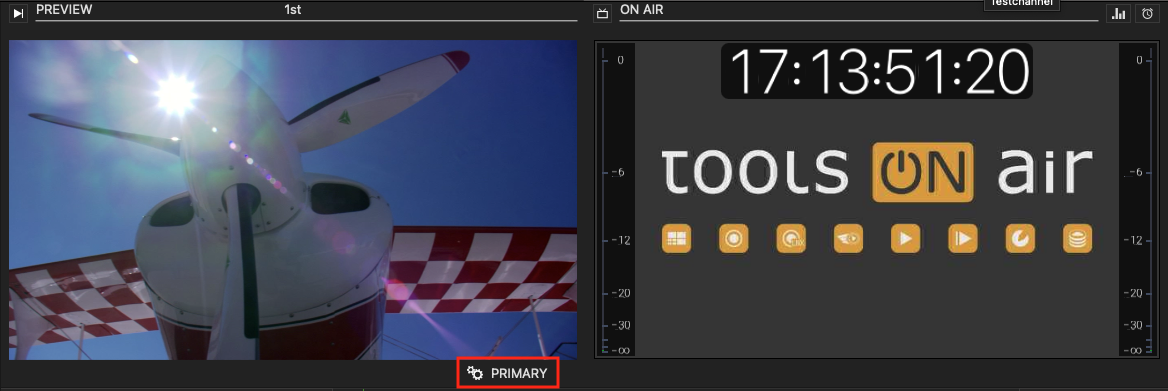1168x391 pixels.
Task: Click the On Air television icon
Action: coord(603,13)
